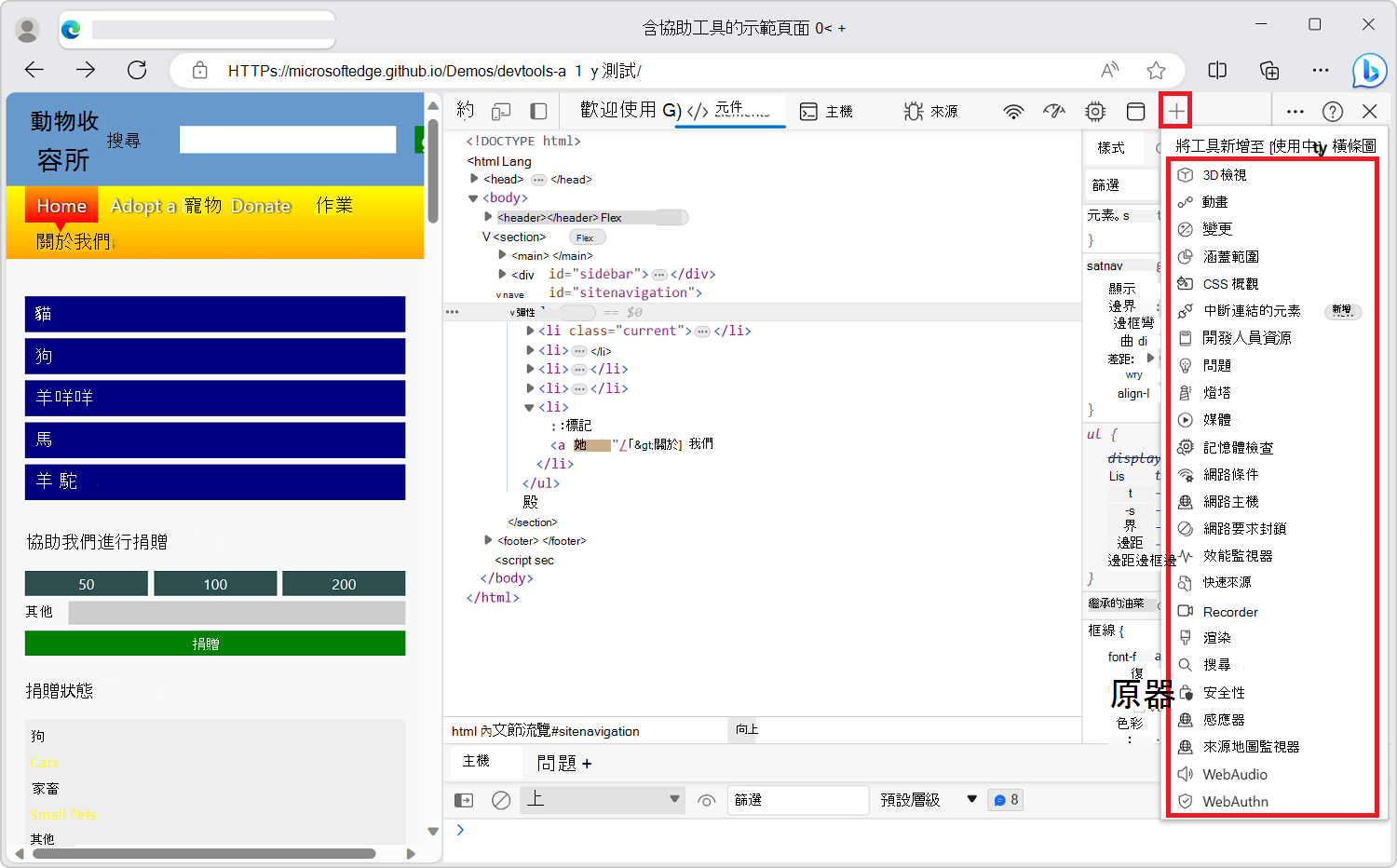Click browser refresh button
This screenshot has height=868, width=1397.
click(x=137, y=70)
